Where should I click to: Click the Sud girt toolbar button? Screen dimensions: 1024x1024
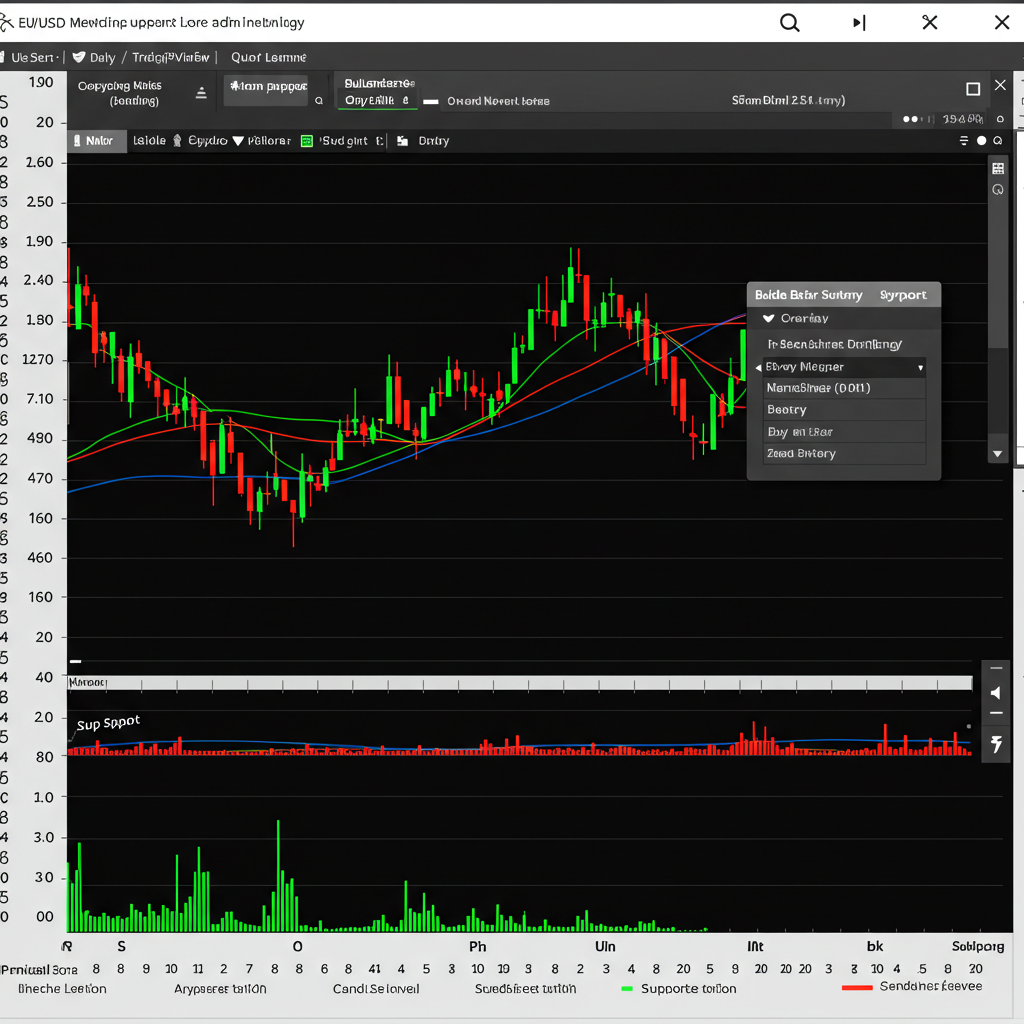pos(344,141)
